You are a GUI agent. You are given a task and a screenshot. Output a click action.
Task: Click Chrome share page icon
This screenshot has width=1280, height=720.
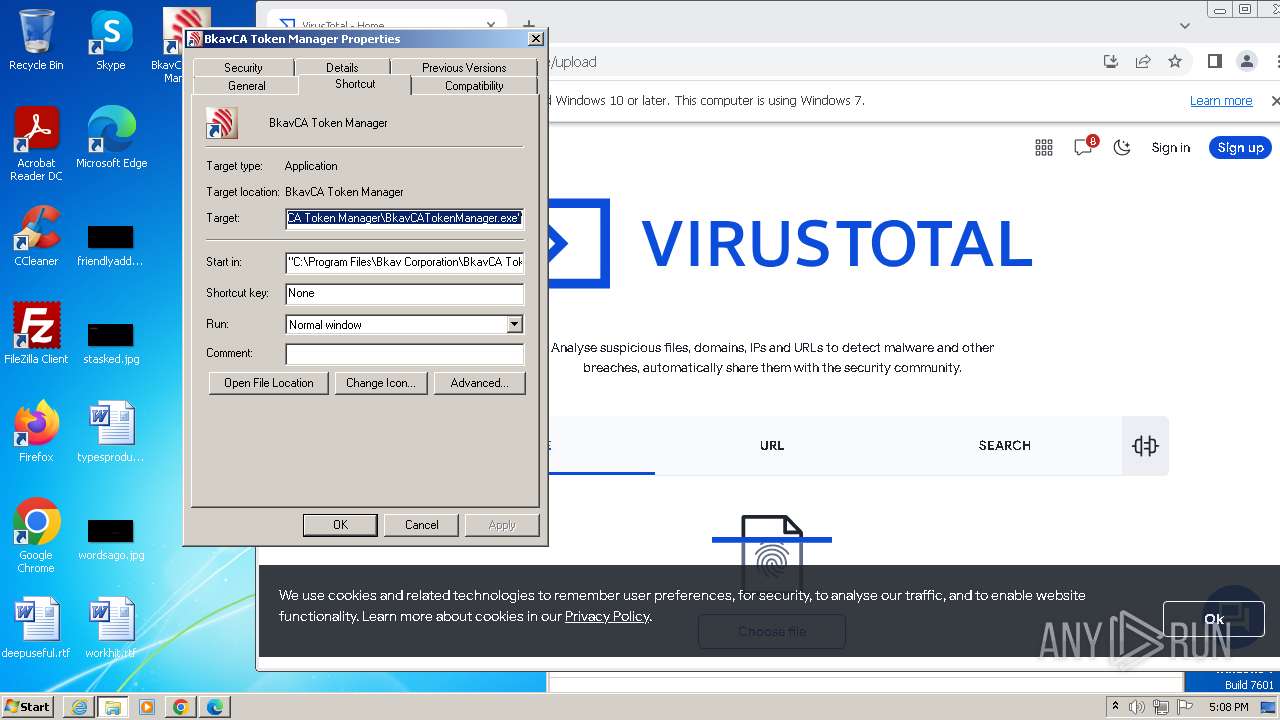click(1143, 61)
